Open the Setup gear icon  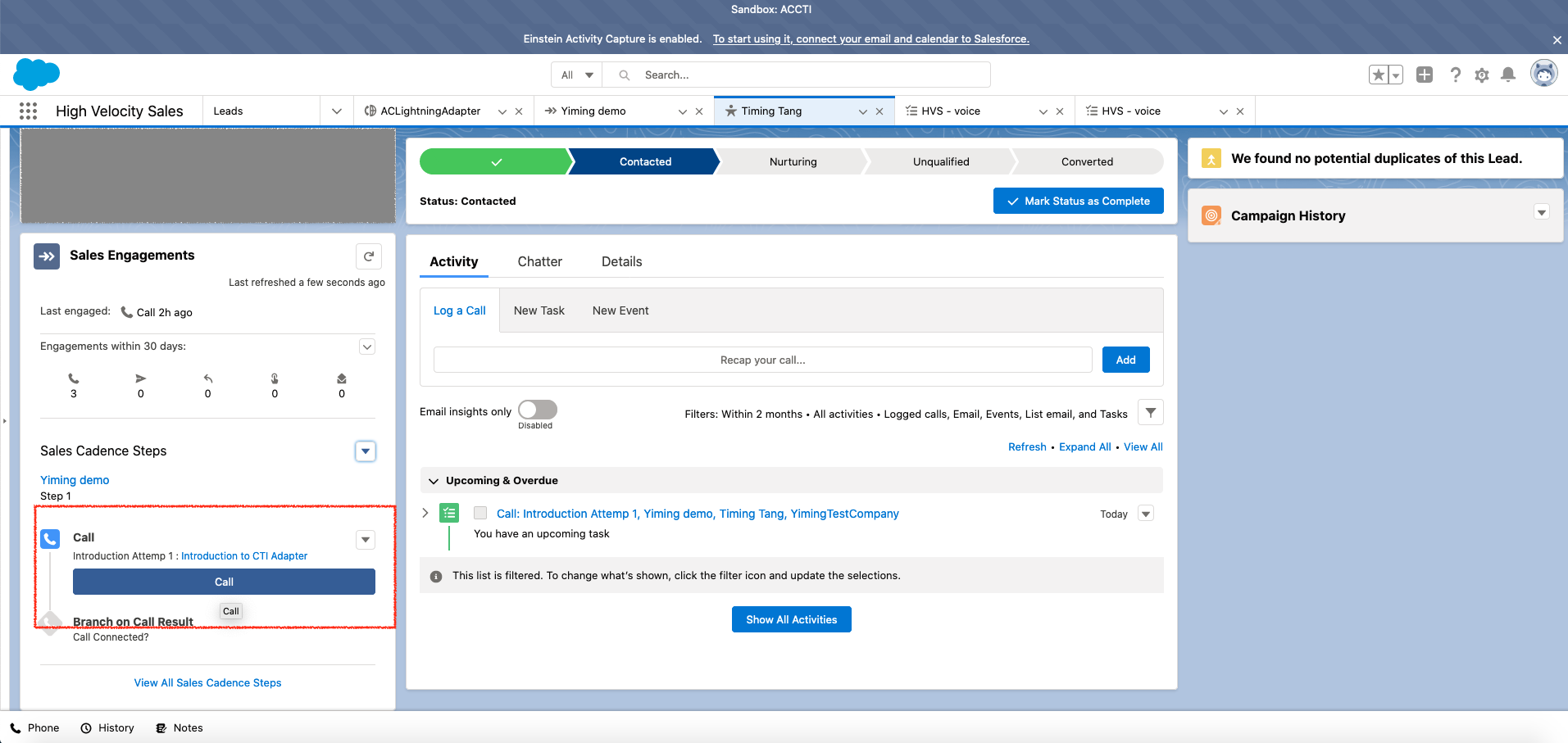coord(1482,75)
